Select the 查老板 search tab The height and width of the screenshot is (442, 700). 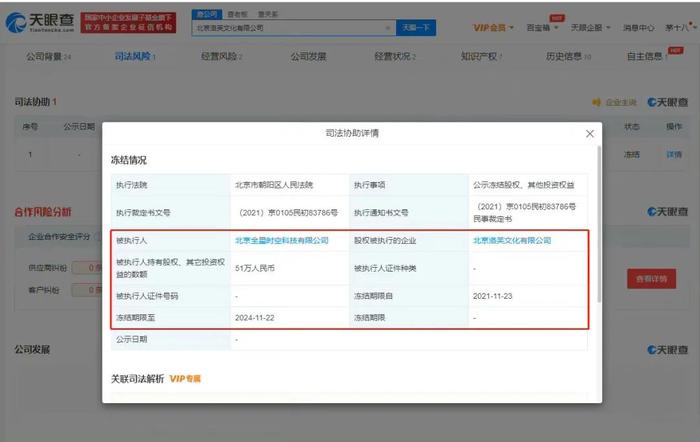tap(237, 14)
